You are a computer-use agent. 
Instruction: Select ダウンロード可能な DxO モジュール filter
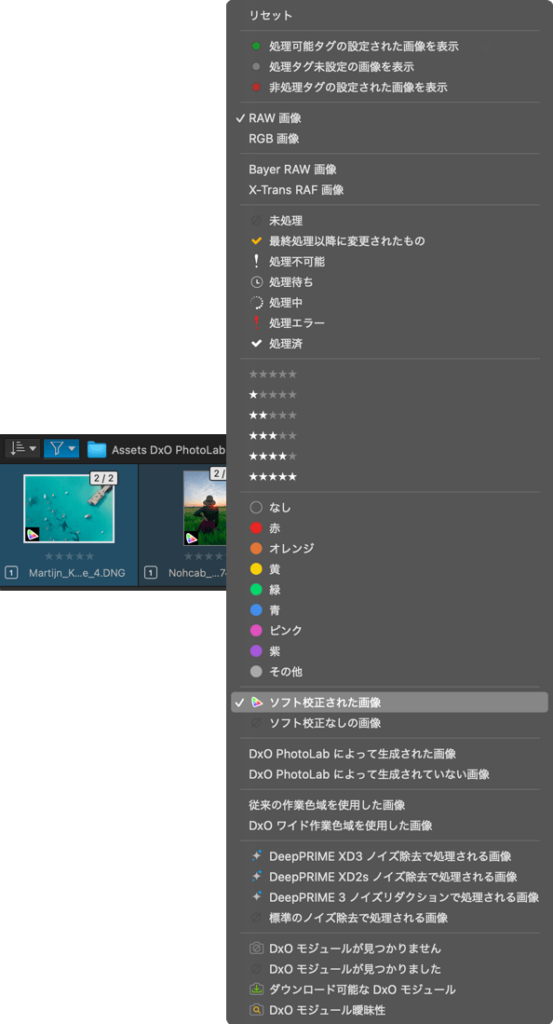click(x=389, y=989)
